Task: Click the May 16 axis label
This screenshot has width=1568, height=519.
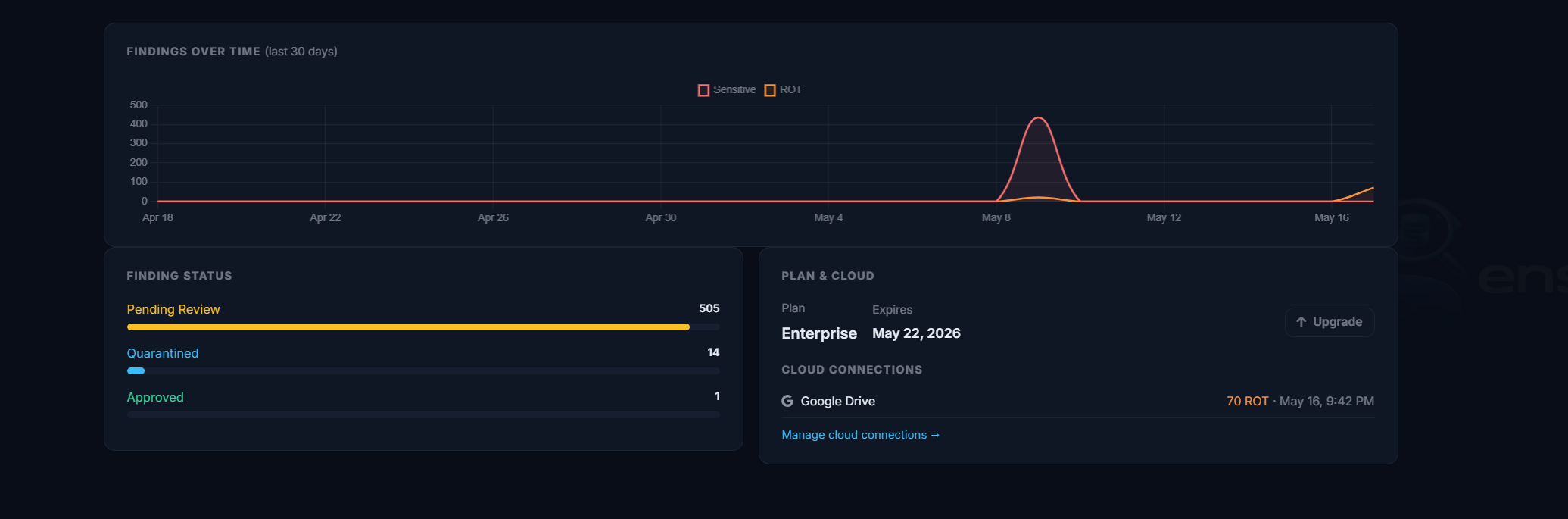Action: click(x=1331, y=217)
